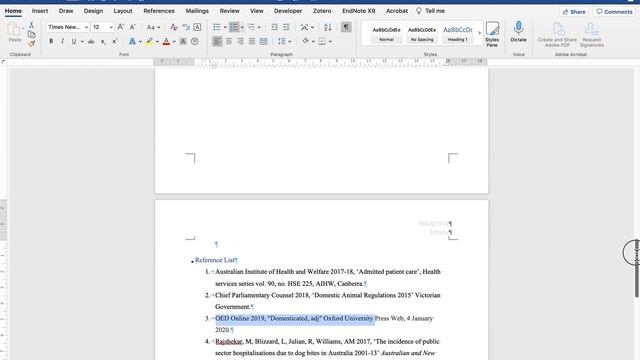Toggle bulleted list button
640x360 pixels.
[217, 27]
